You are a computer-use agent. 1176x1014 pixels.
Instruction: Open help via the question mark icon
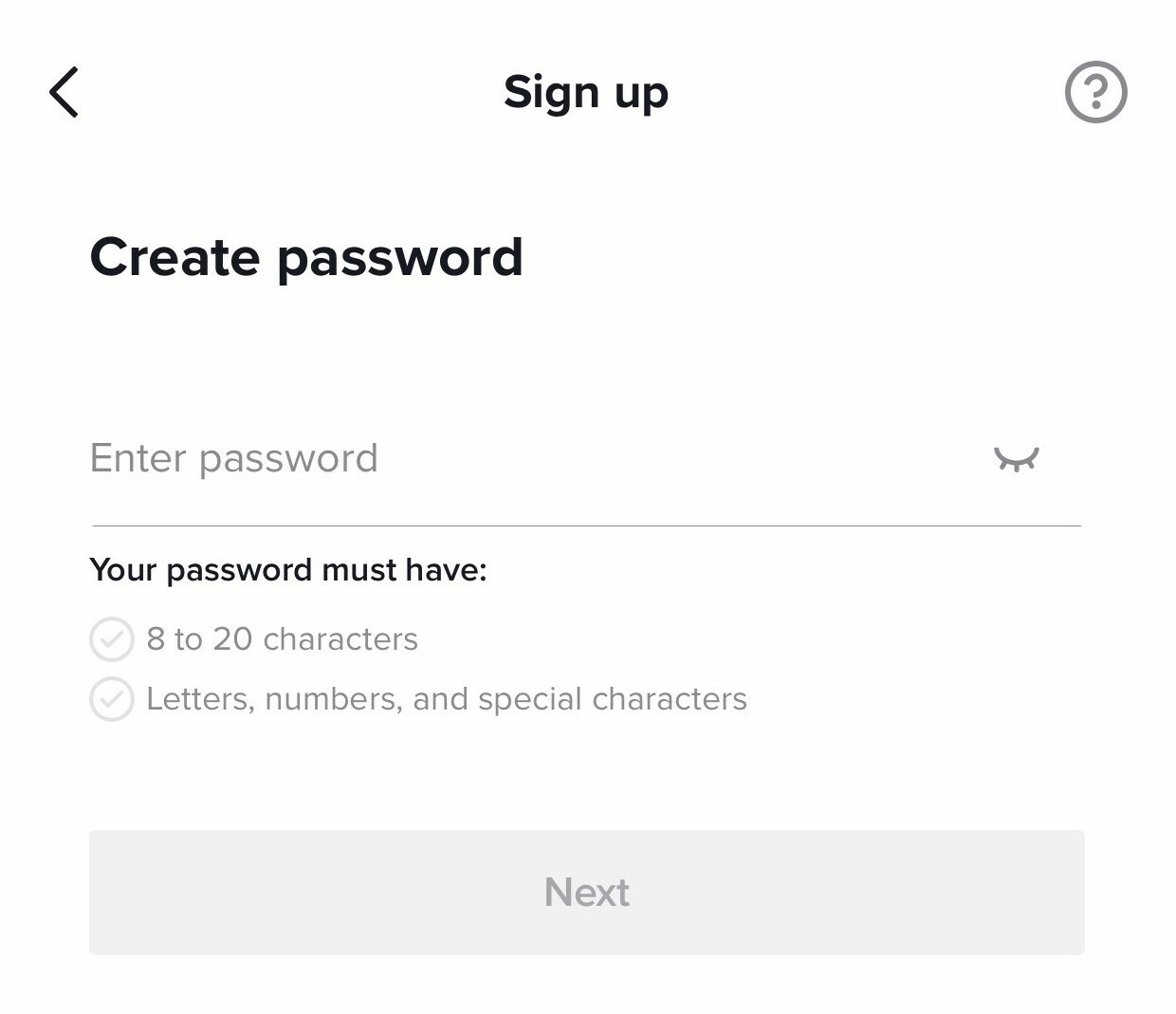pos(1095,92)
